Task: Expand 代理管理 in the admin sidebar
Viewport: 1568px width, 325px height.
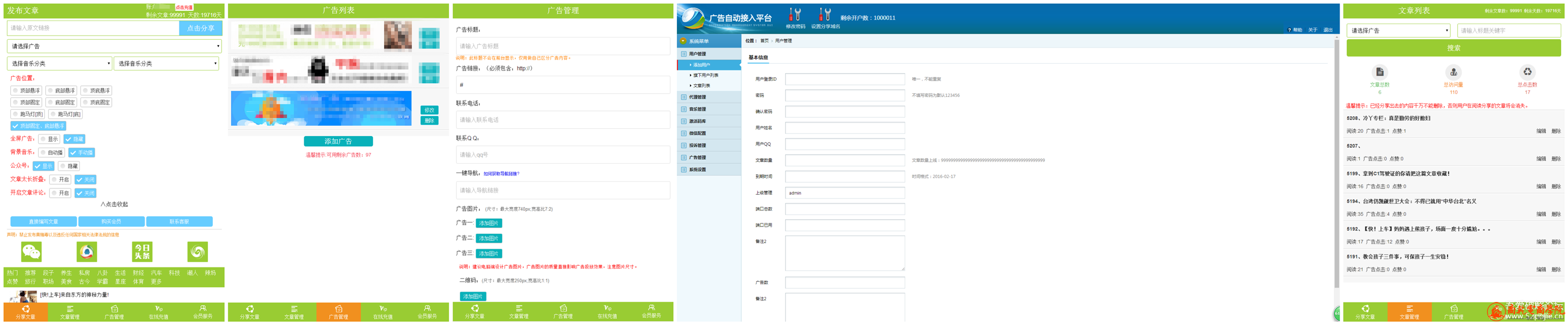Action: click(709, 97)
